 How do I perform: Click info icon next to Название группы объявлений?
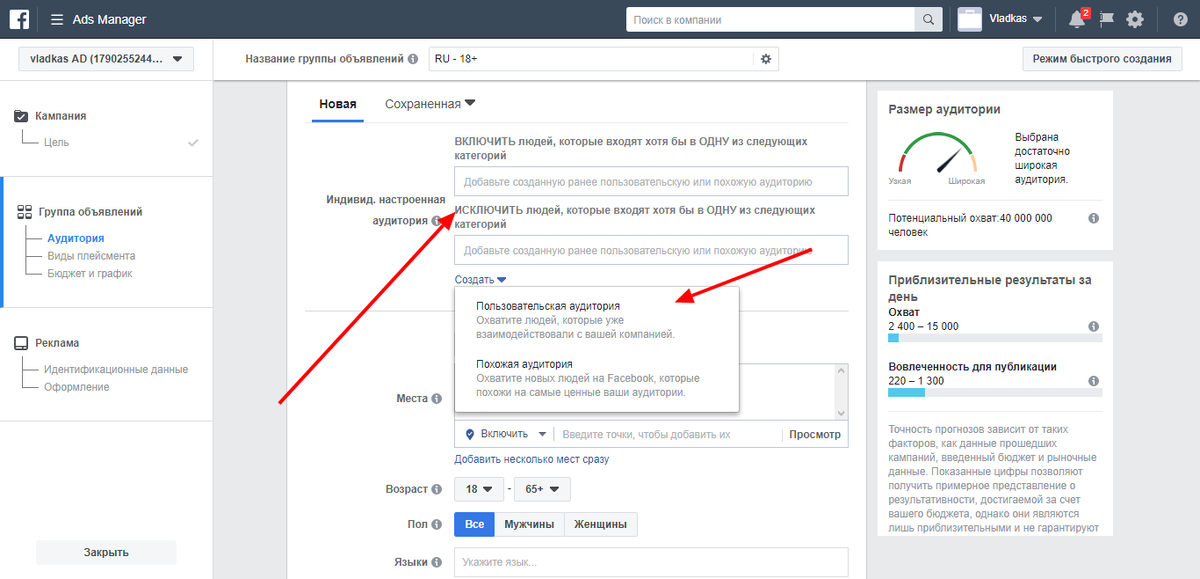tap(413, 59)
